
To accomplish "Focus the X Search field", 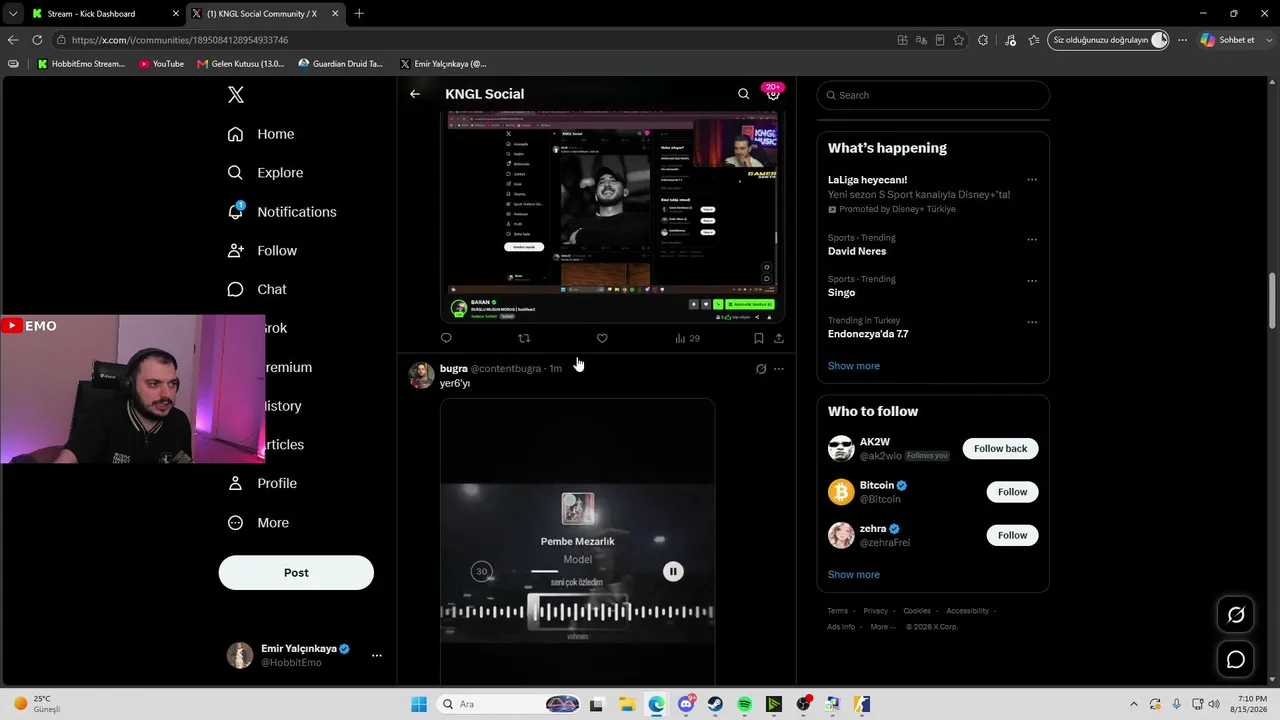I will (933, 95).
